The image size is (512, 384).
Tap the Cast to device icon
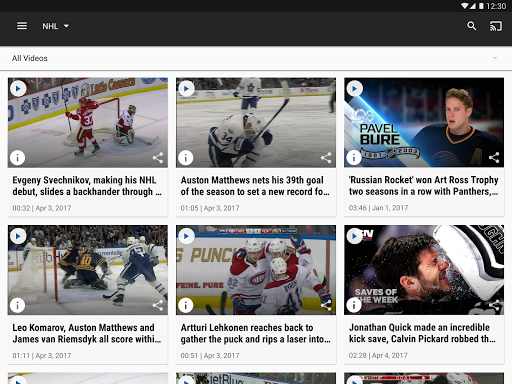click(x=495, y=26)
